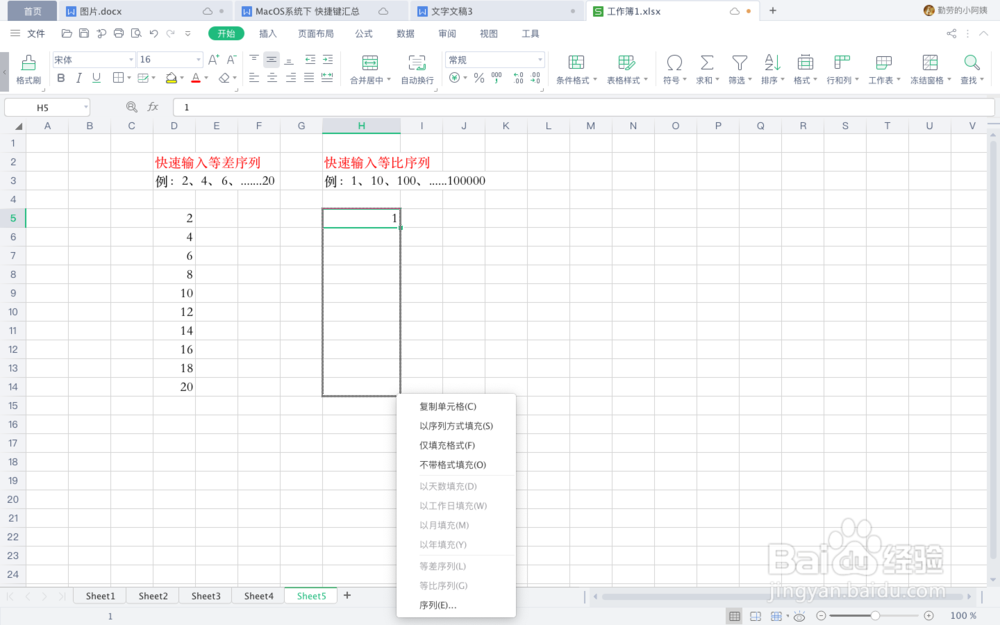This screenshot has height=625, width=1000.
Task: Click the zoom slider handle
Action: (x=875, y=615)
